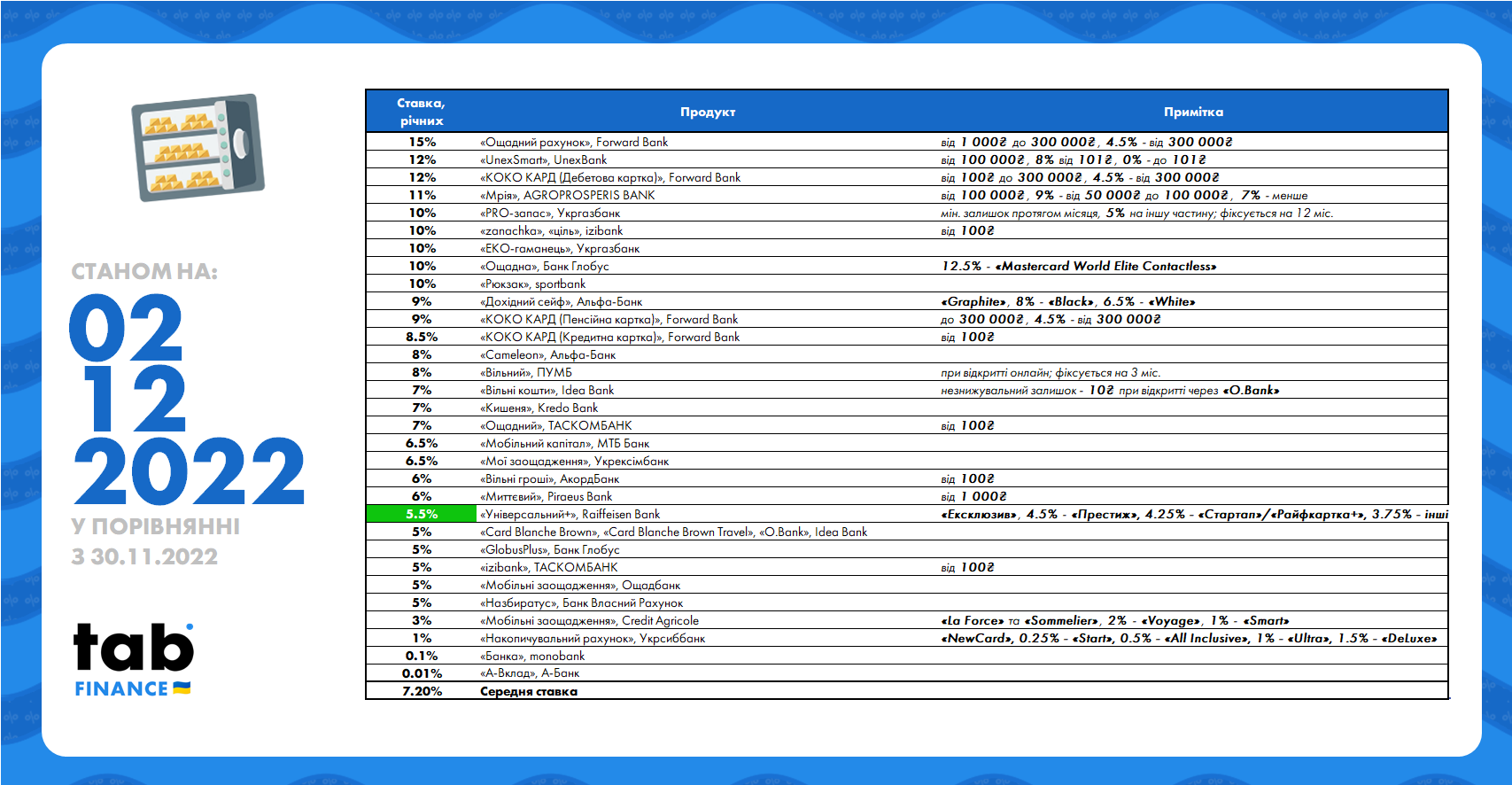This screenshot has width=1512, height=785.
Task: Select the 7.20% average rate cell
Action: pyautogui.click(x=422, y=691)
